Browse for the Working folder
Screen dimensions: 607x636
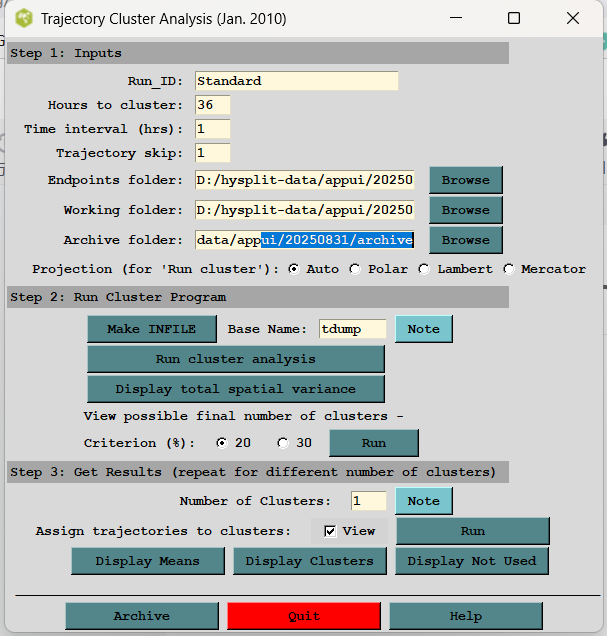[x=465, y=210]
